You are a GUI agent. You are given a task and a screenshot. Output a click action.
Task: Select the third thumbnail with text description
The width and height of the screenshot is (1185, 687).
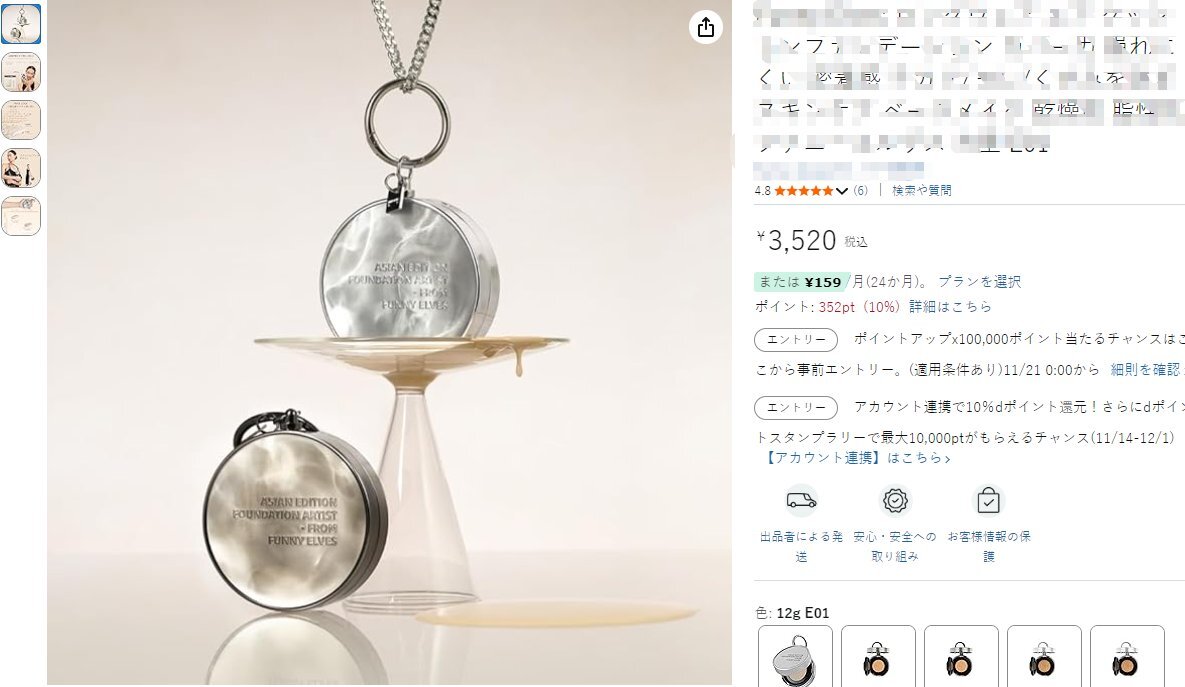(21, 120)
